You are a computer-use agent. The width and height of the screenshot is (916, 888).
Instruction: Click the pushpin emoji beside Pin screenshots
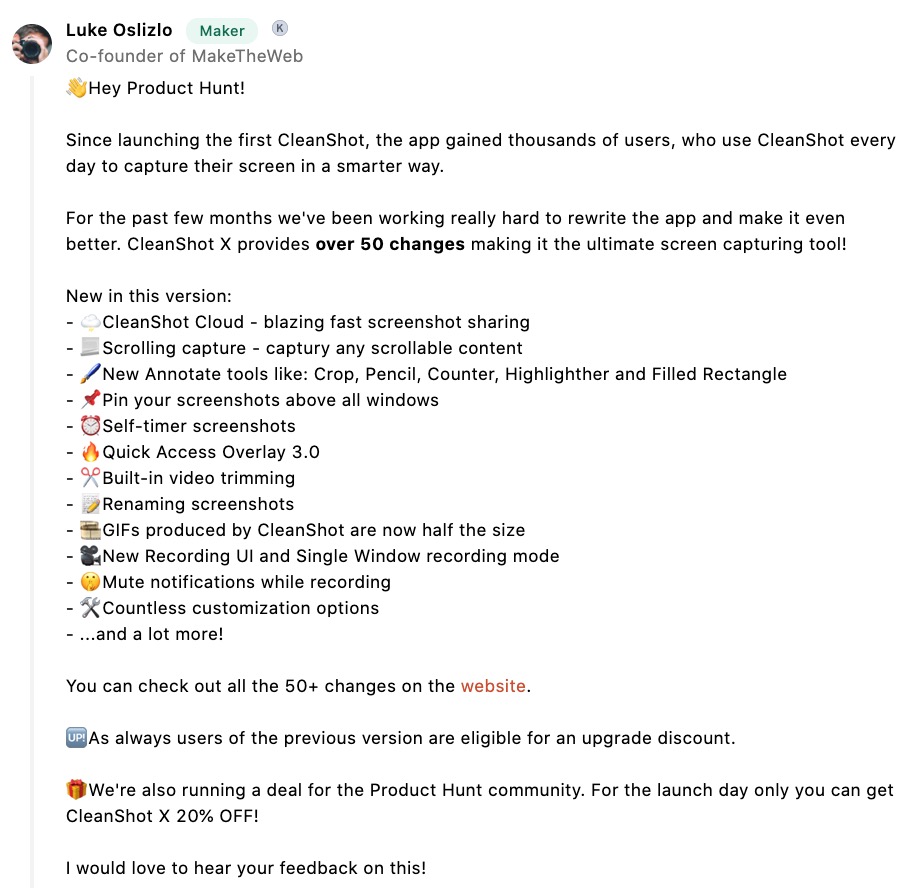tap(91, 400)
